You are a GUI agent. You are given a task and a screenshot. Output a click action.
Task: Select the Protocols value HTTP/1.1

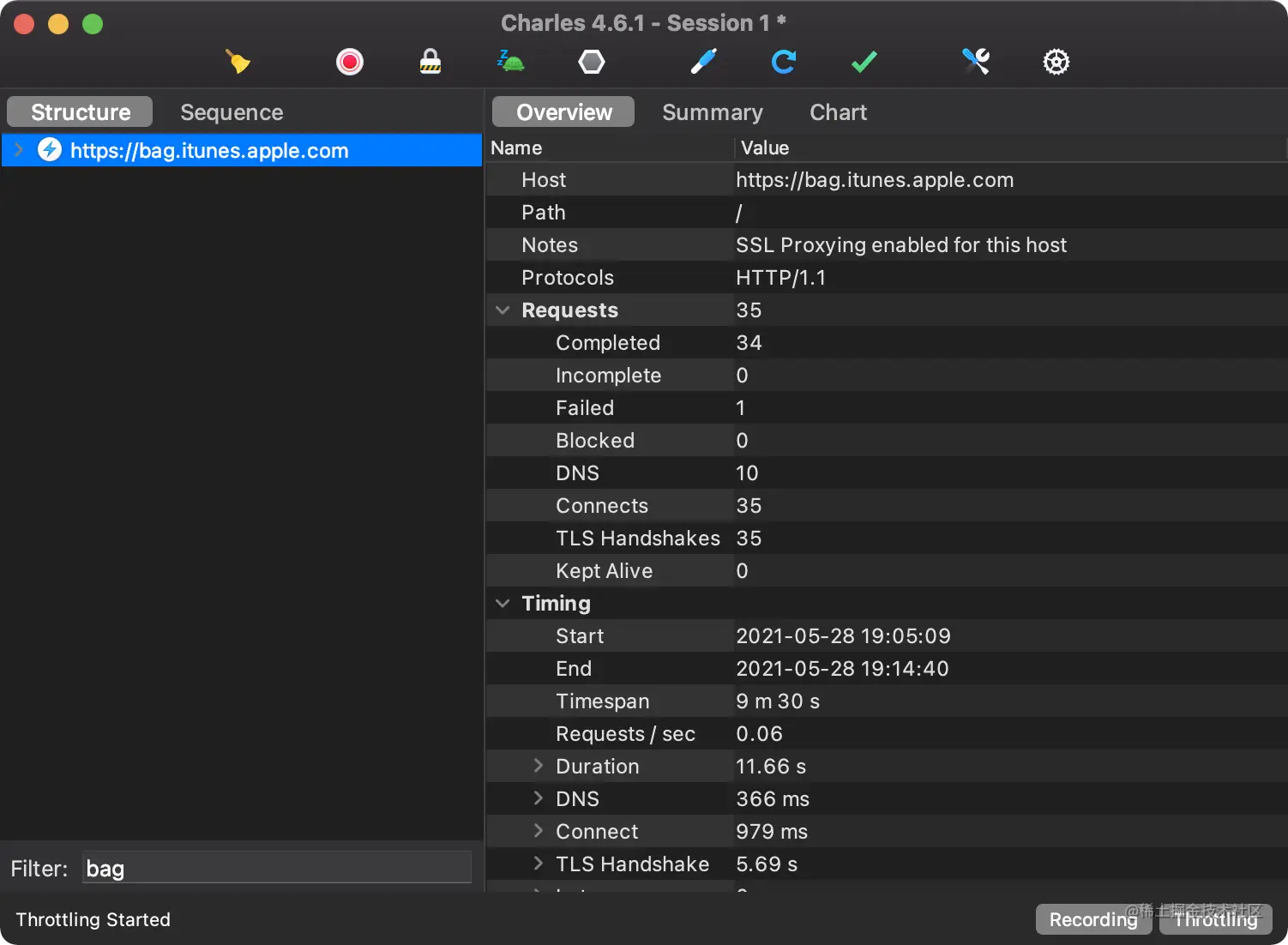click(x=780, y=278)
